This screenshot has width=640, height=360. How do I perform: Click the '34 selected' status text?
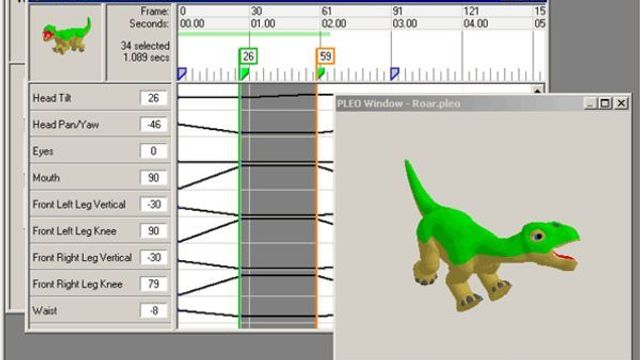[145, 46]
